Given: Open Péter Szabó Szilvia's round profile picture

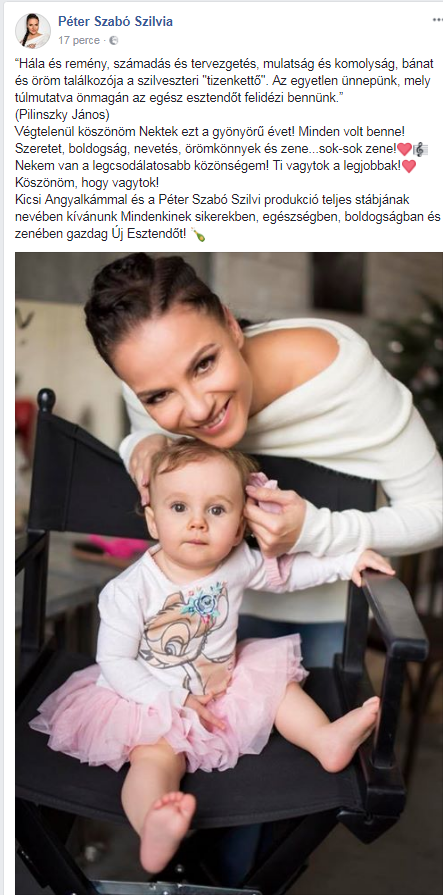Looking at the screenshot, I should (33, 30).
